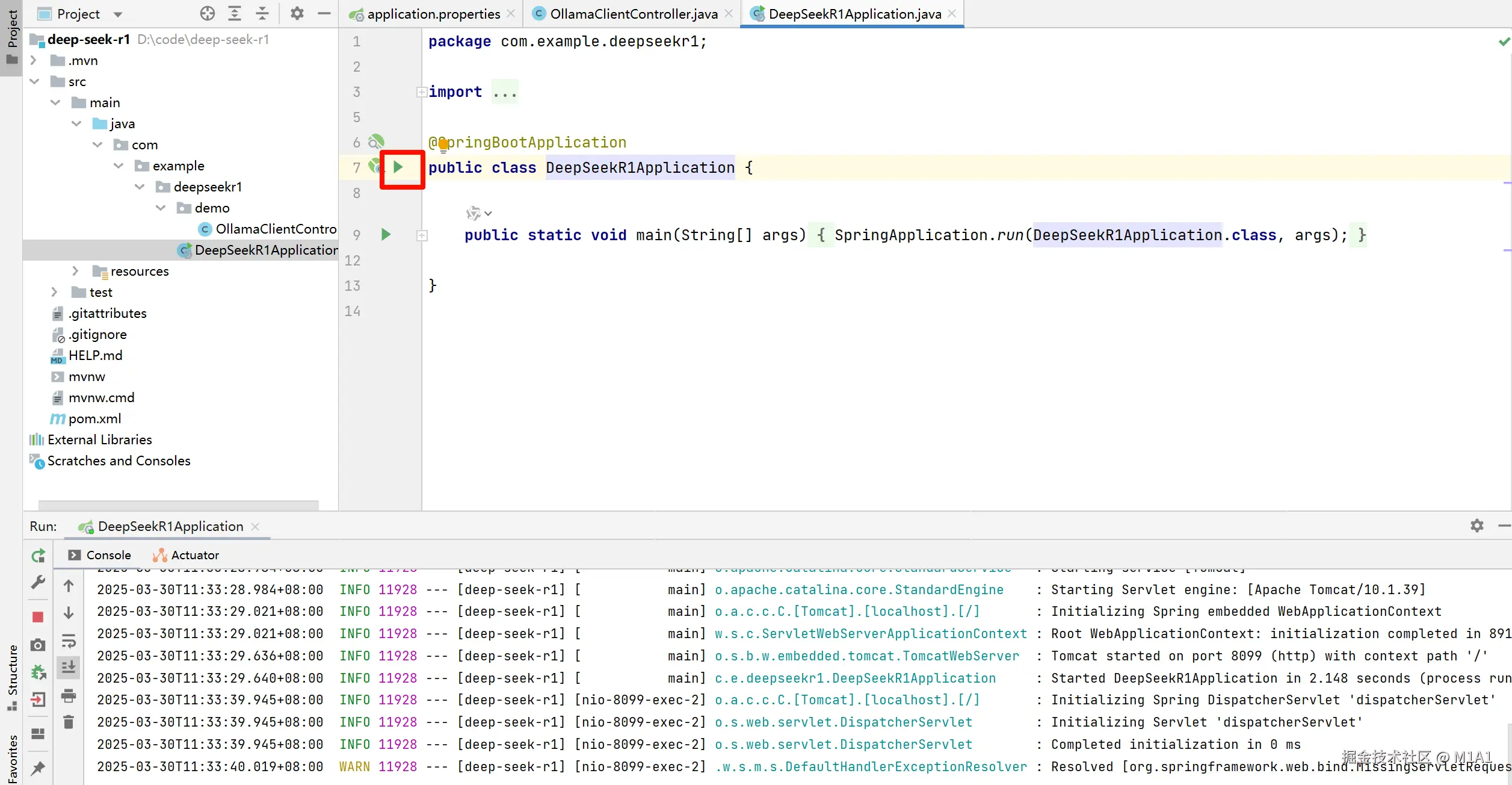Click the green run arrow beside main method
Viewport: 1512px width, 785px height.
pos(386,235)
